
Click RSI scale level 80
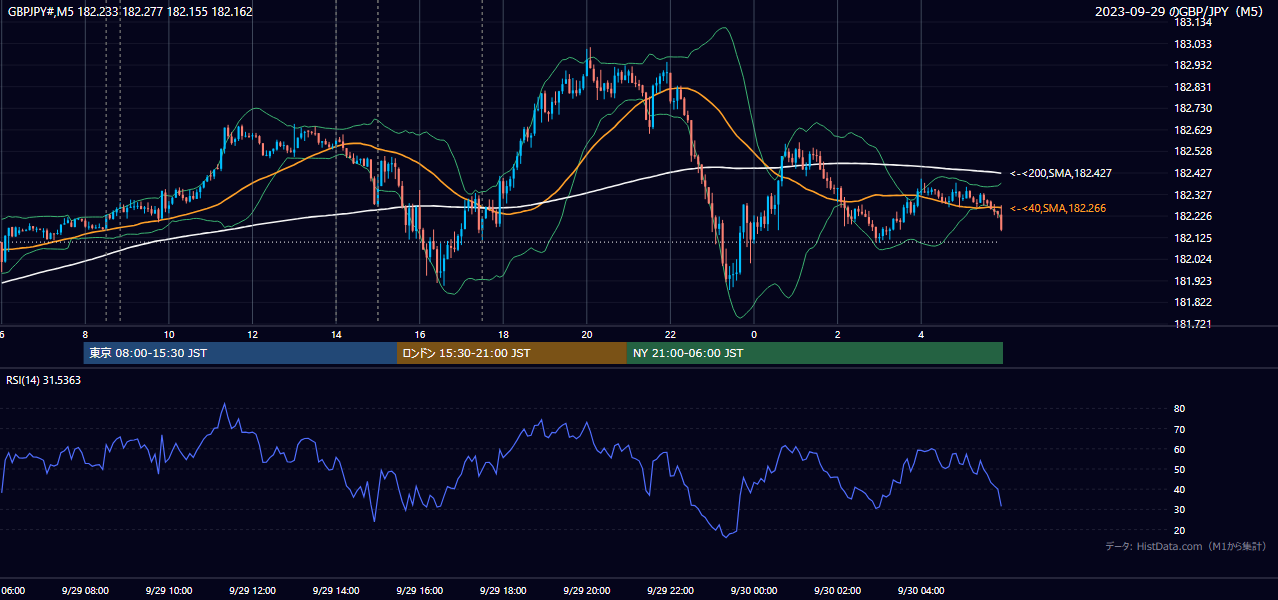coord(1179,409)
